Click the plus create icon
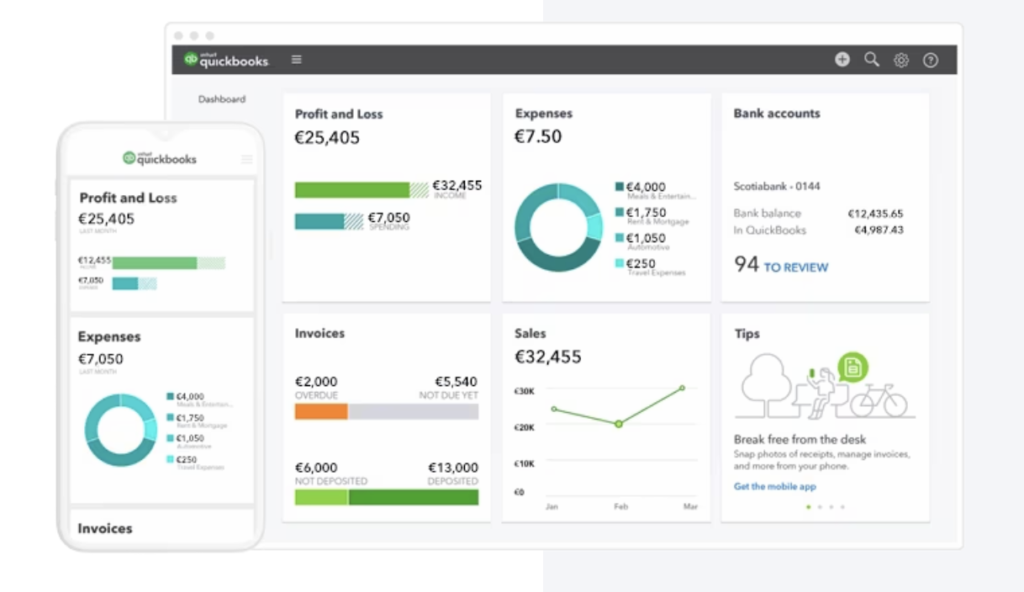1024x592 pixels. tap(842, 59)
